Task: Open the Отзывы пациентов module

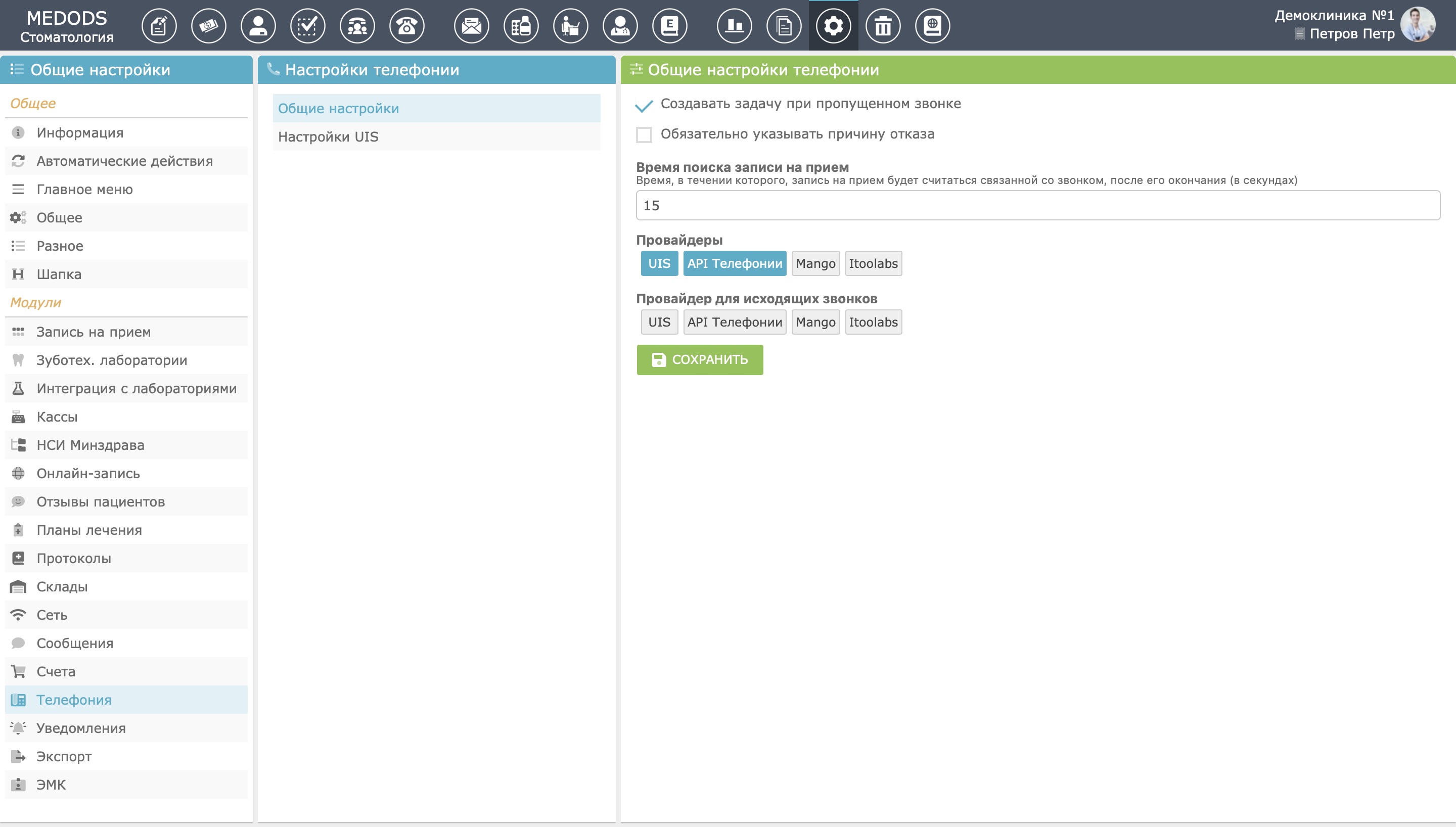Action: (126, 501)
